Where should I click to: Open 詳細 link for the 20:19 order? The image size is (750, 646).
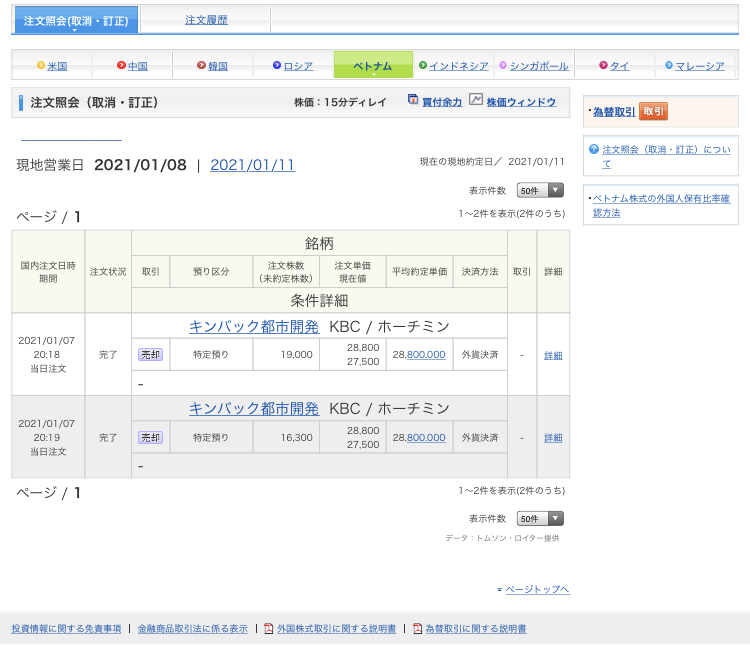[553, 438]
